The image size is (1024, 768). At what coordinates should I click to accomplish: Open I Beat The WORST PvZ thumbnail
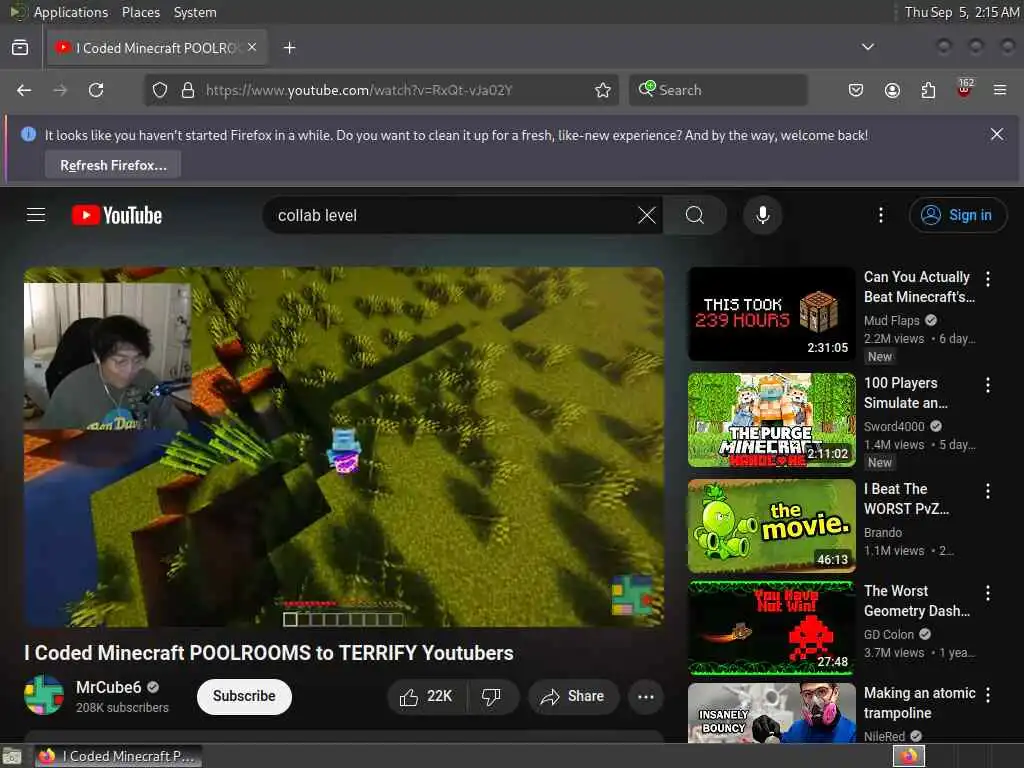point(771,526)
